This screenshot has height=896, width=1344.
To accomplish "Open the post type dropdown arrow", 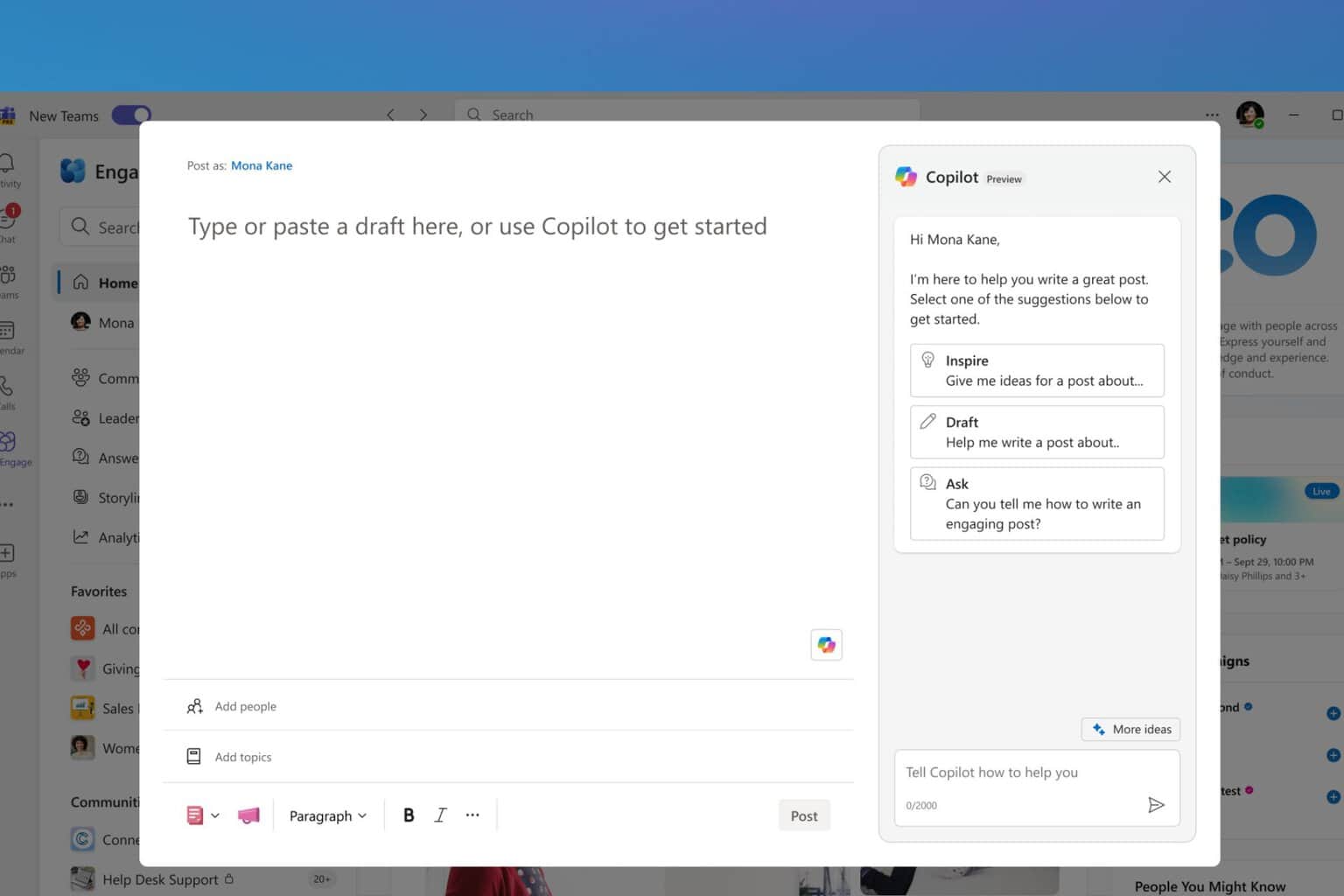I will (215, 815).
